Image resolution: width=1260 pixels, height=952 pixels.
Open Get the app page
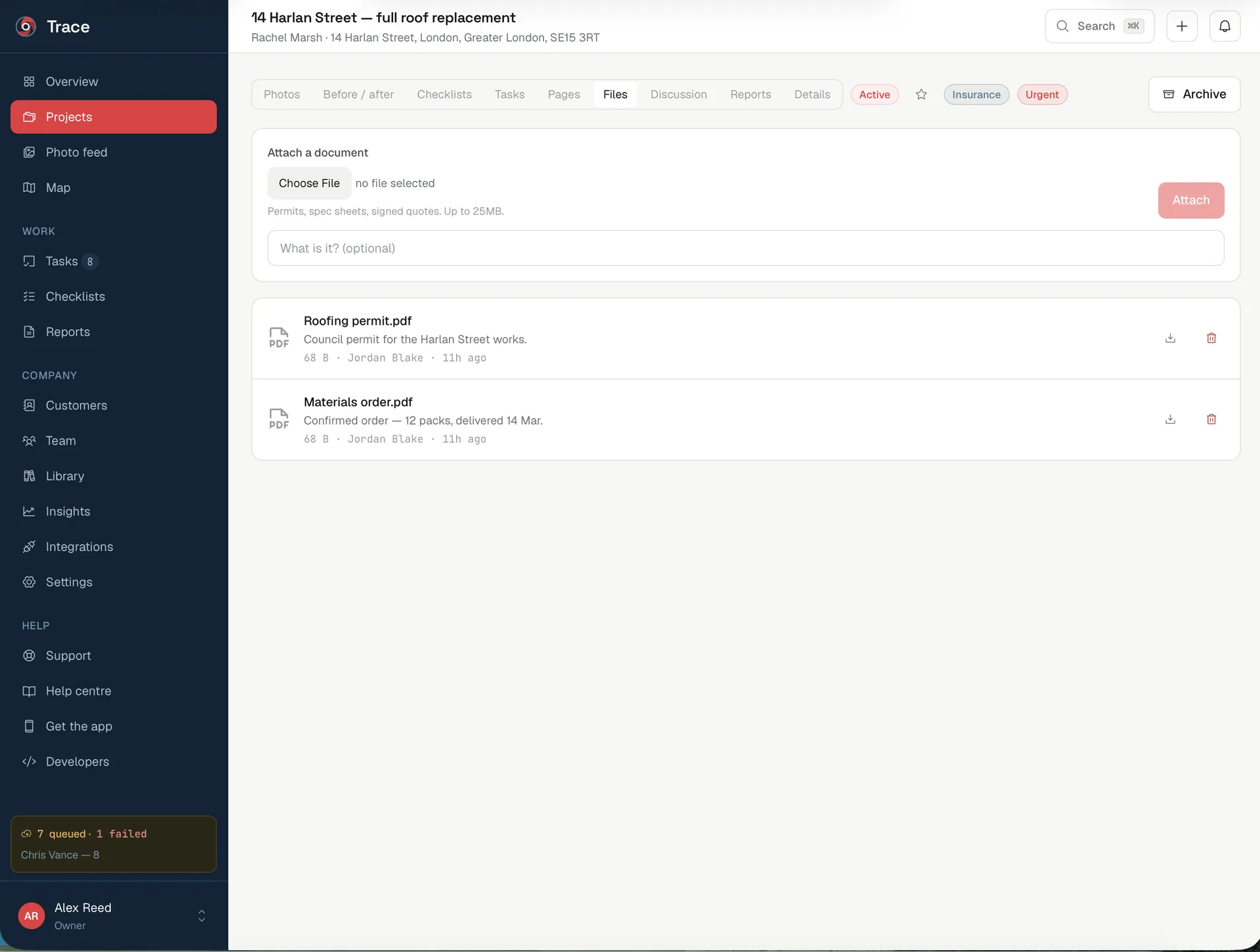coord(114,727)
